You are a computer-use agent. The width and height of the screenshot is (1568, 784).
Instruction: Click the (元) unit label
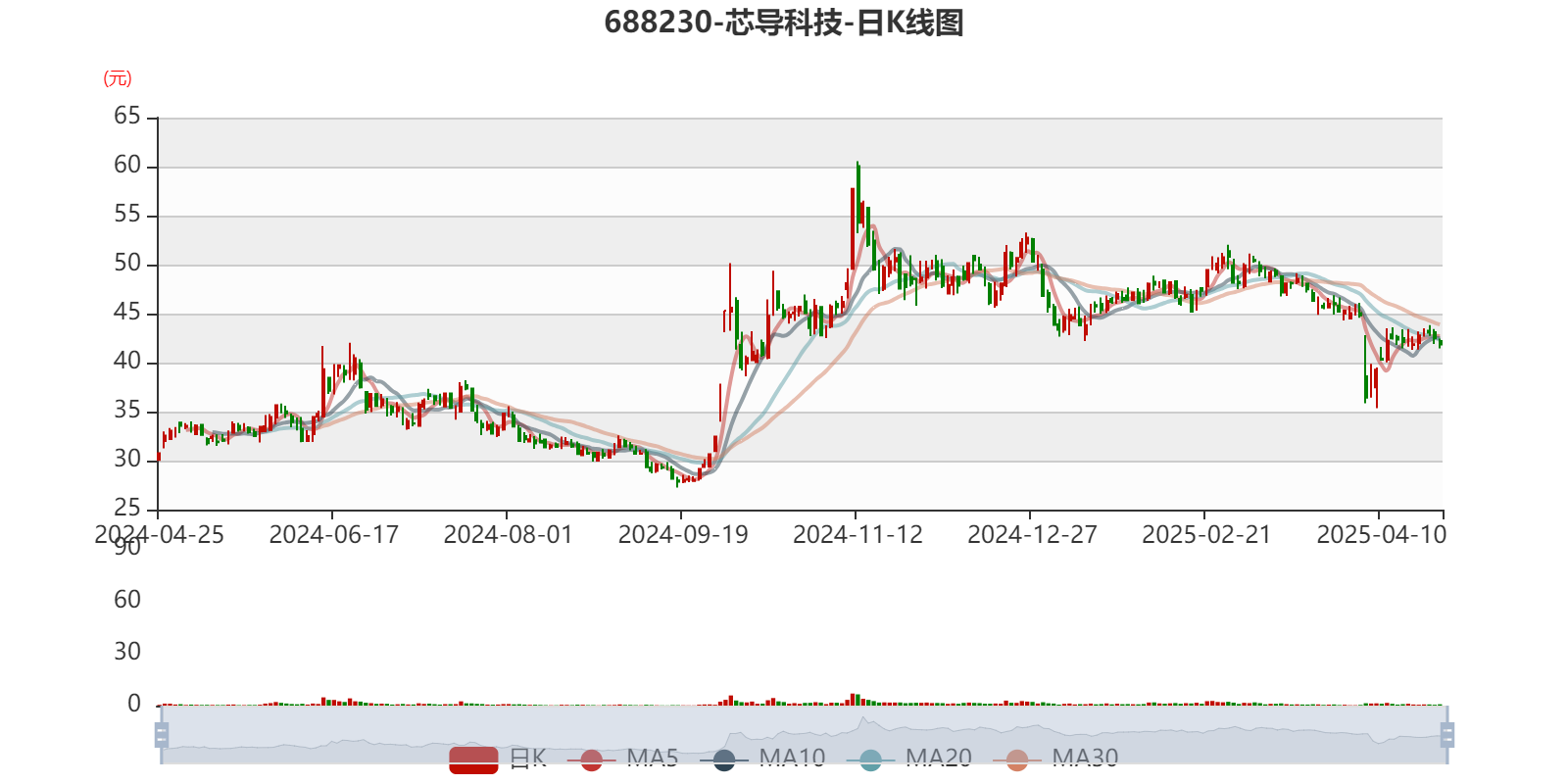(x=118, y=78)
